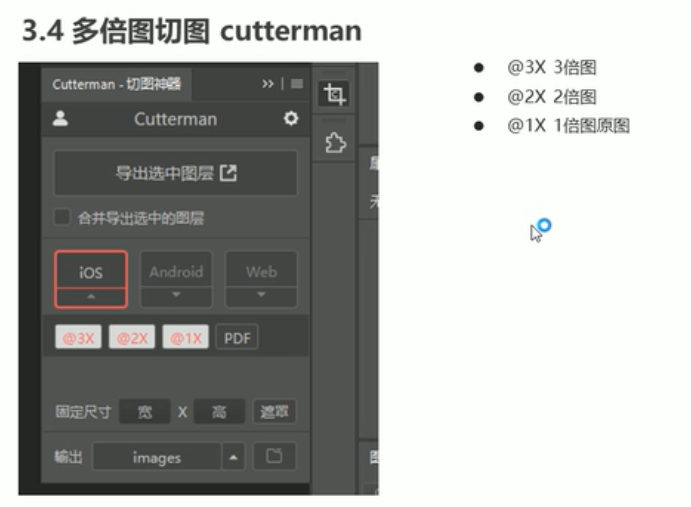Viewport: 691px width, 507px height.
Task: Click 导出选中图层 export button
Action: pyautogui.click(x=175, y=173)
